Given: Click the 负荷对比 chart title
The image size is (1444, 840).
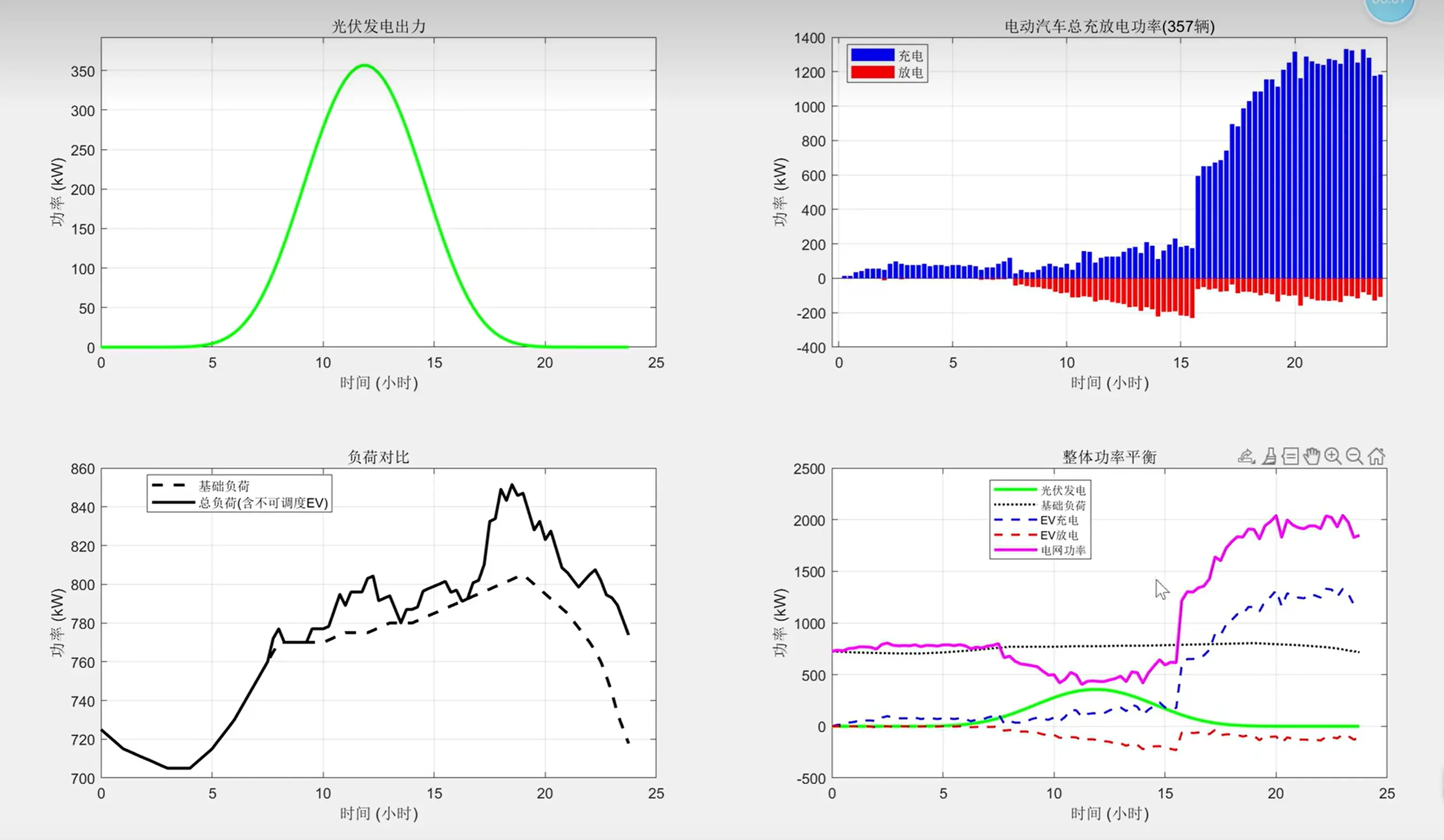Looking at the screenshot, I should [378, 457].
